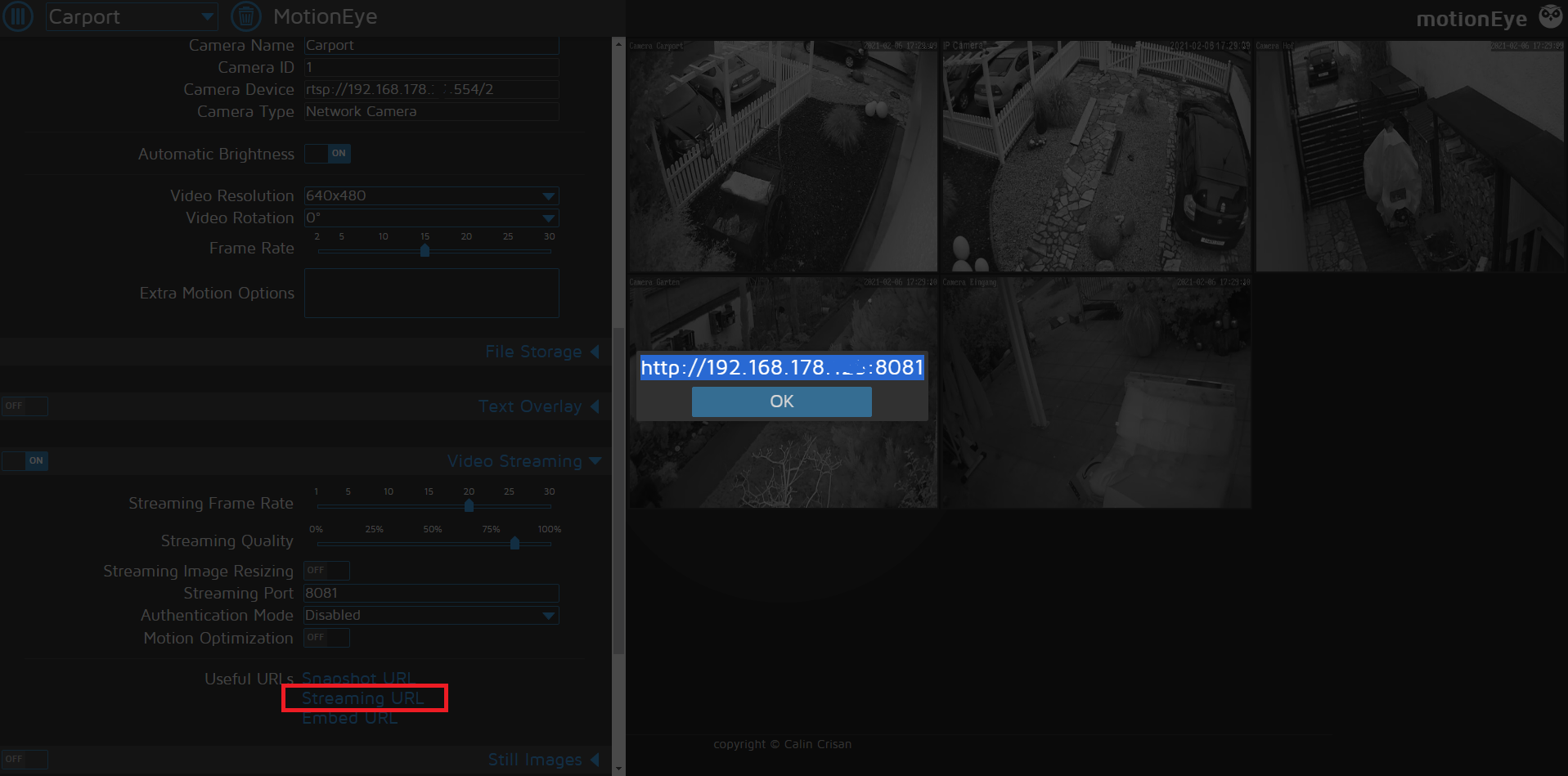Toggle Motion Optimization switch
This screenshot has width=1568, height=776.
coord(326,638)
